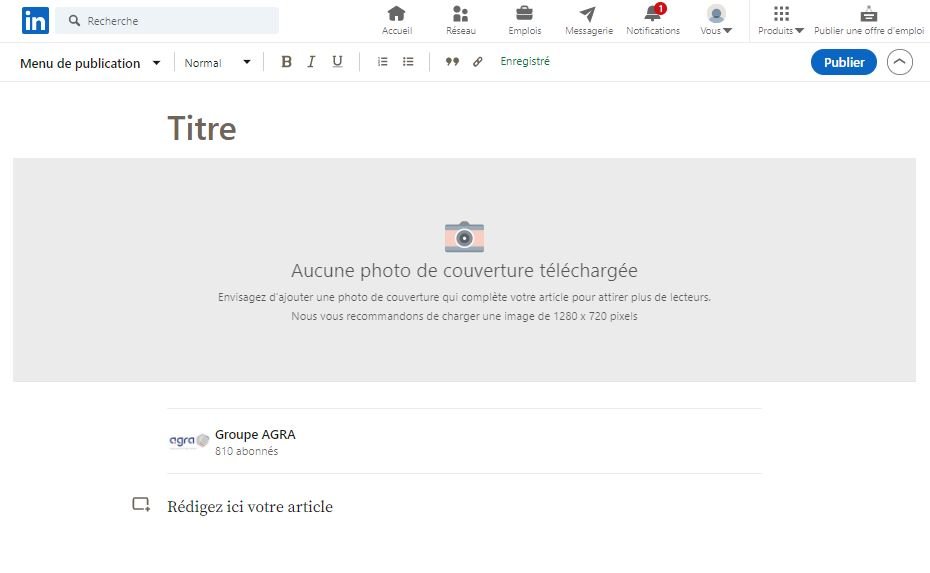Click Publier une offre d'emploi
The width and height of the screenshot is (930, 573).
(868, 21)
